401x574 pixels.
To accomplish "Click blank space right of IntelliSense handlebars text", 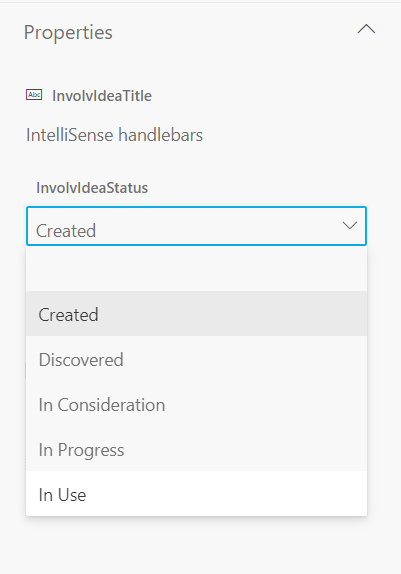I will pos(293,135).
